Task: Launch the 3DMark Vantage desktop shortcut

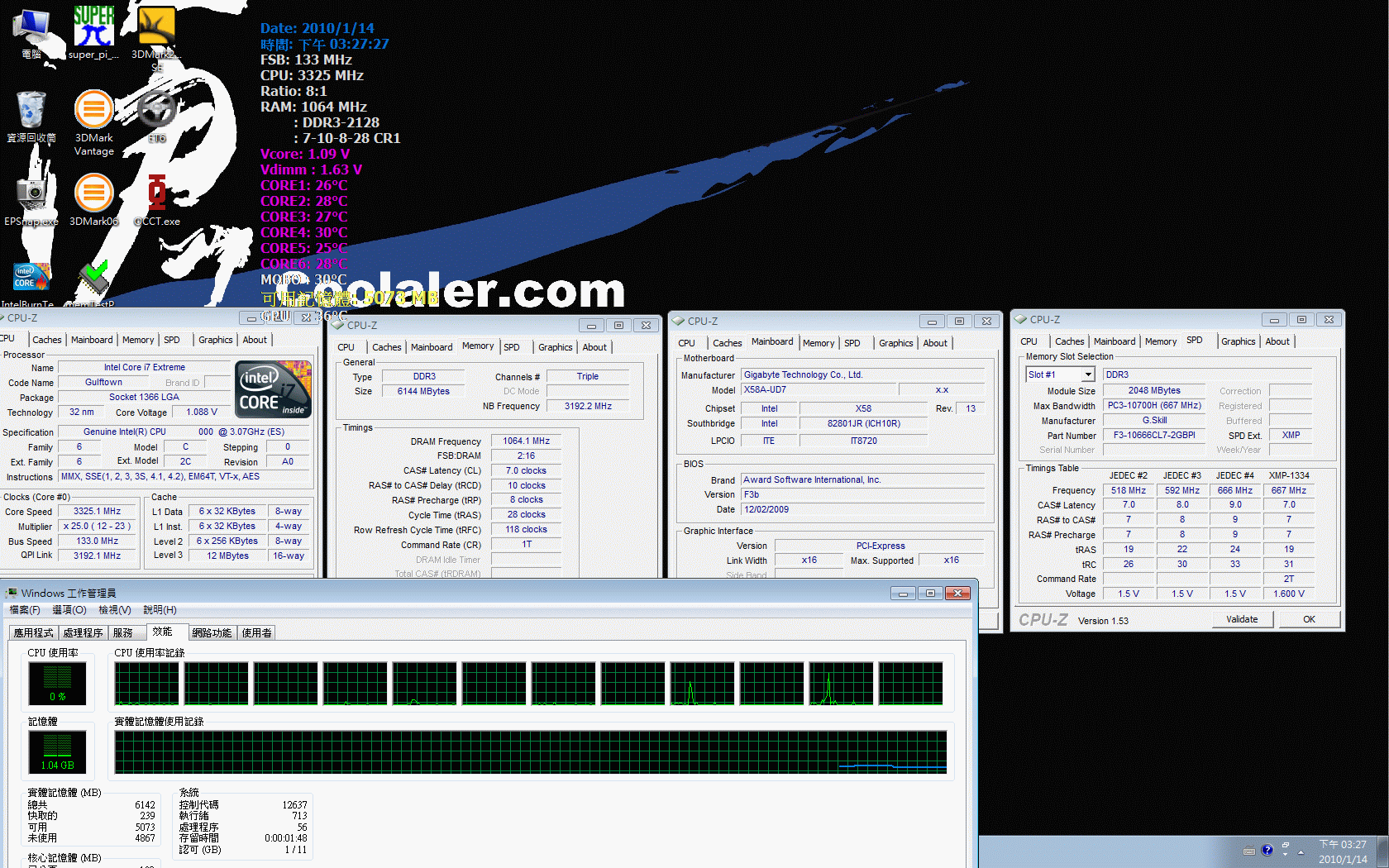Action: (93, 122)
